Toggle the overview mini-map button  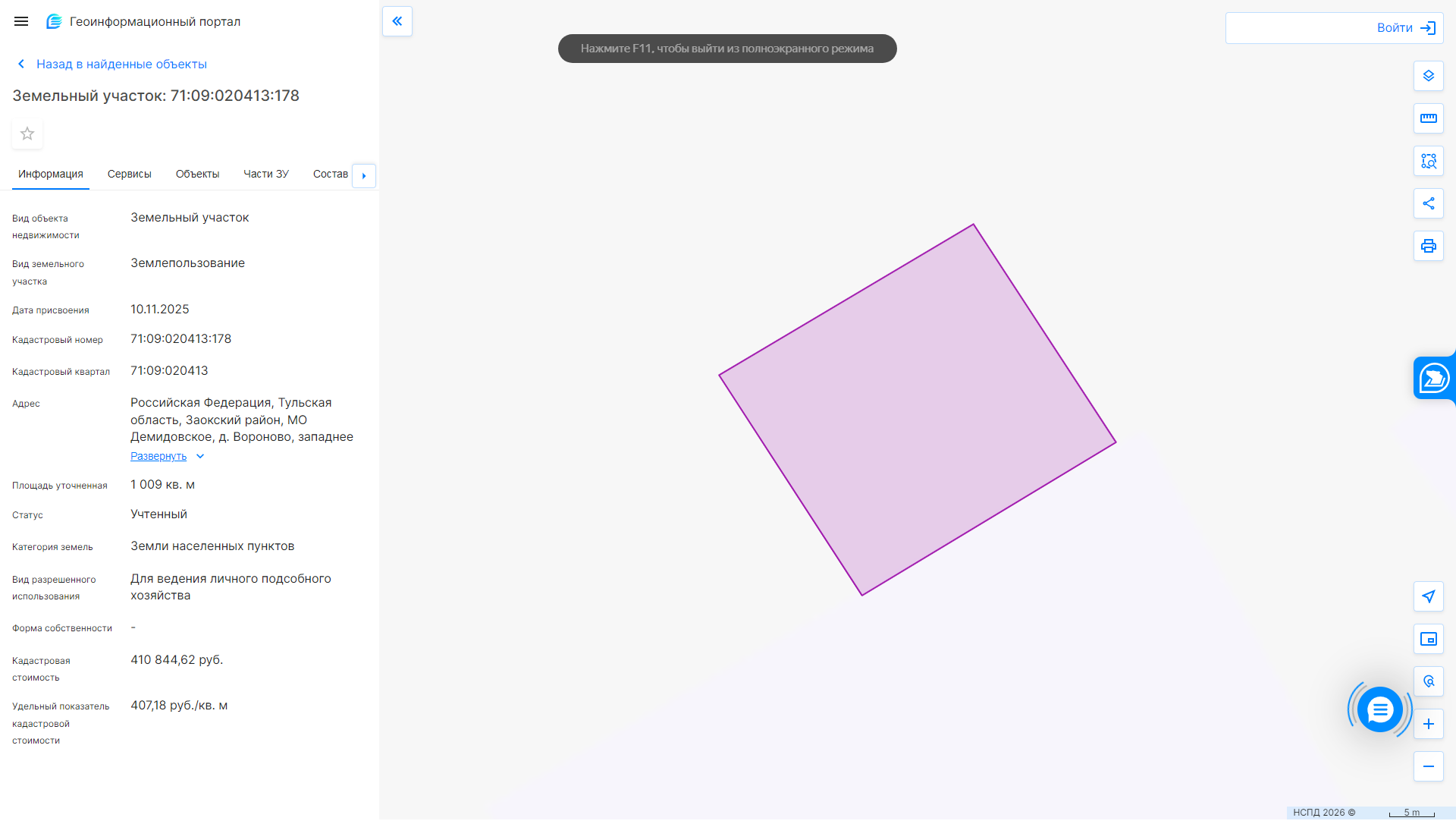1428,639
